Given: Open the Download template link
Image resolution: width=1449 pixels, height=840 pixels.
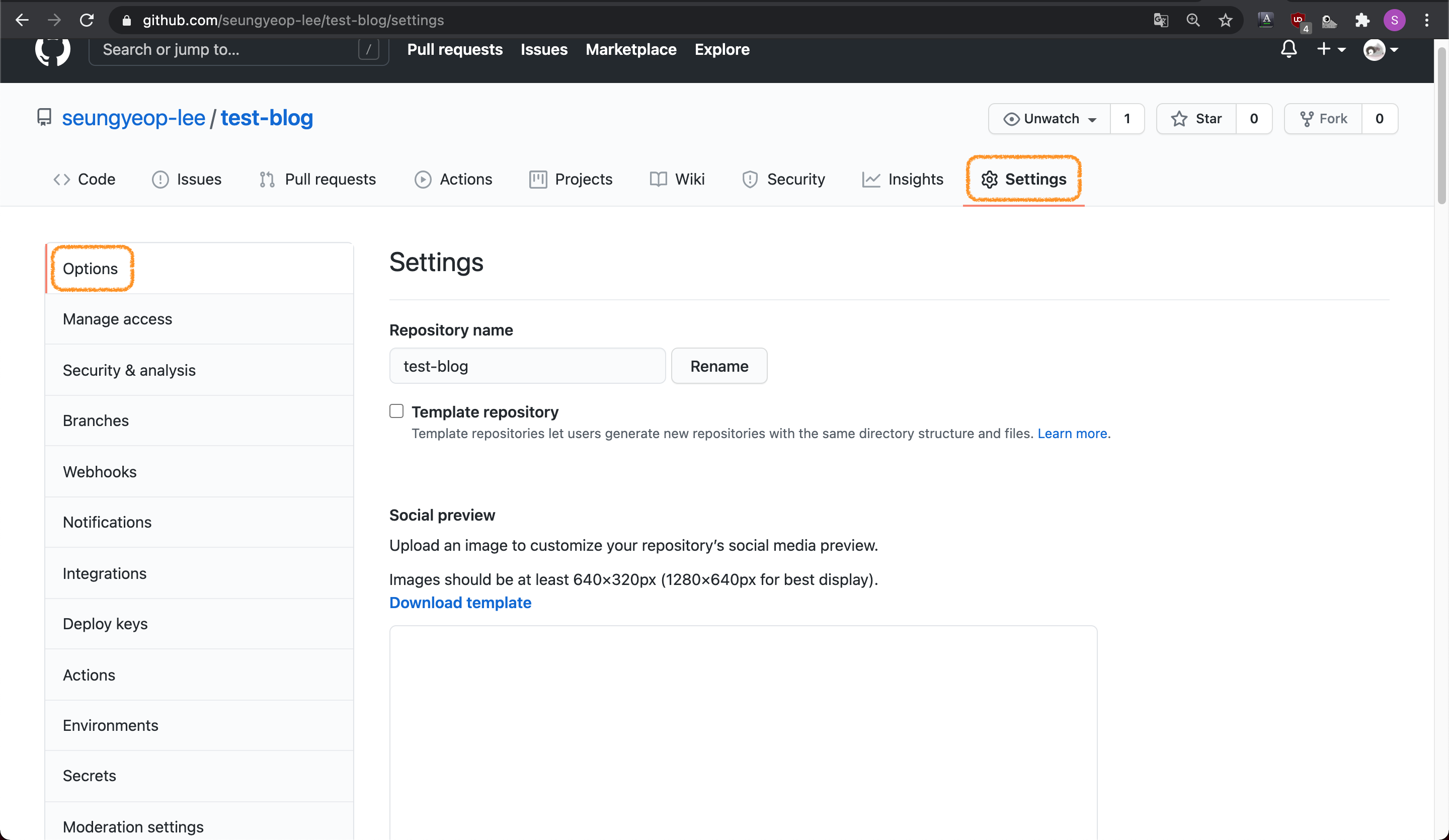Looking at the screenshot, I should [x=460, y=603].
